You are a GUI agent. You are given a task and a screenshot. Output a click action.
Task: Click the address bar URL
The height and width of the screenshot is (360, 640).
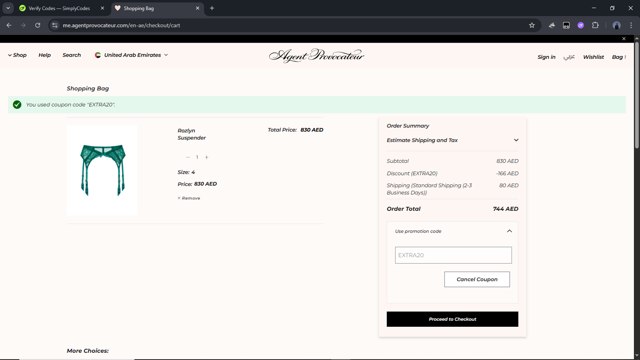(x=121, y=25)
